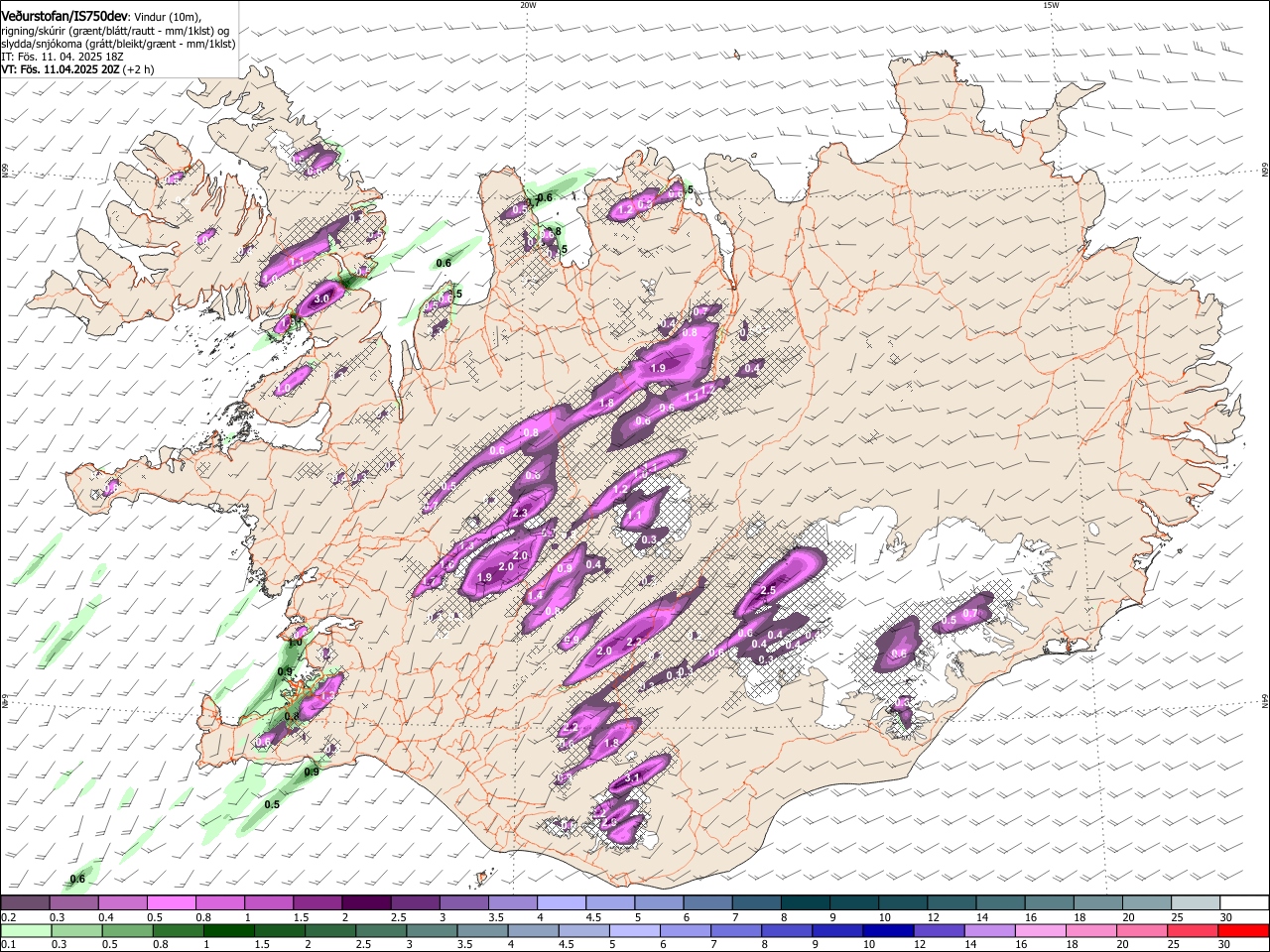Select the lower legend swatch between 0.5 and 0.8
This screenshot has height=952, width=1270.
(x=126, y=931)
